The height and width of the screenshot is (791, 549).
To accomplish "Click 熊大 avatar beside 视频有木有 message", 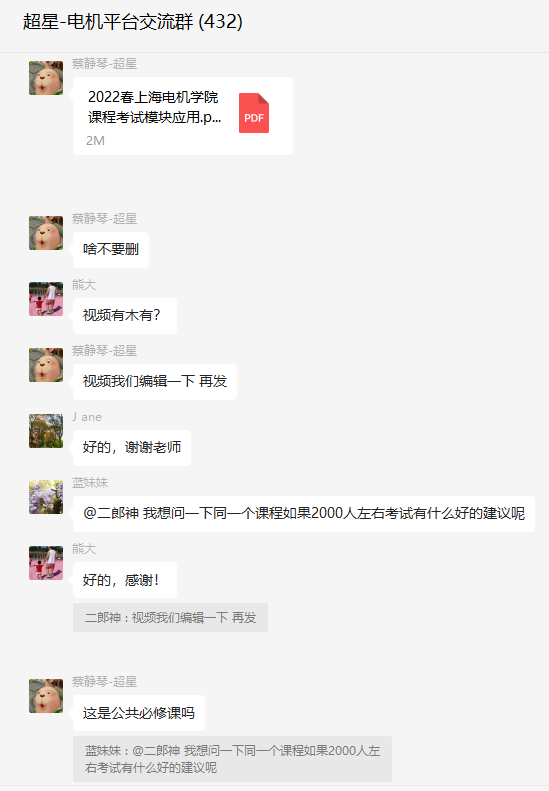I will click(46, 299).
